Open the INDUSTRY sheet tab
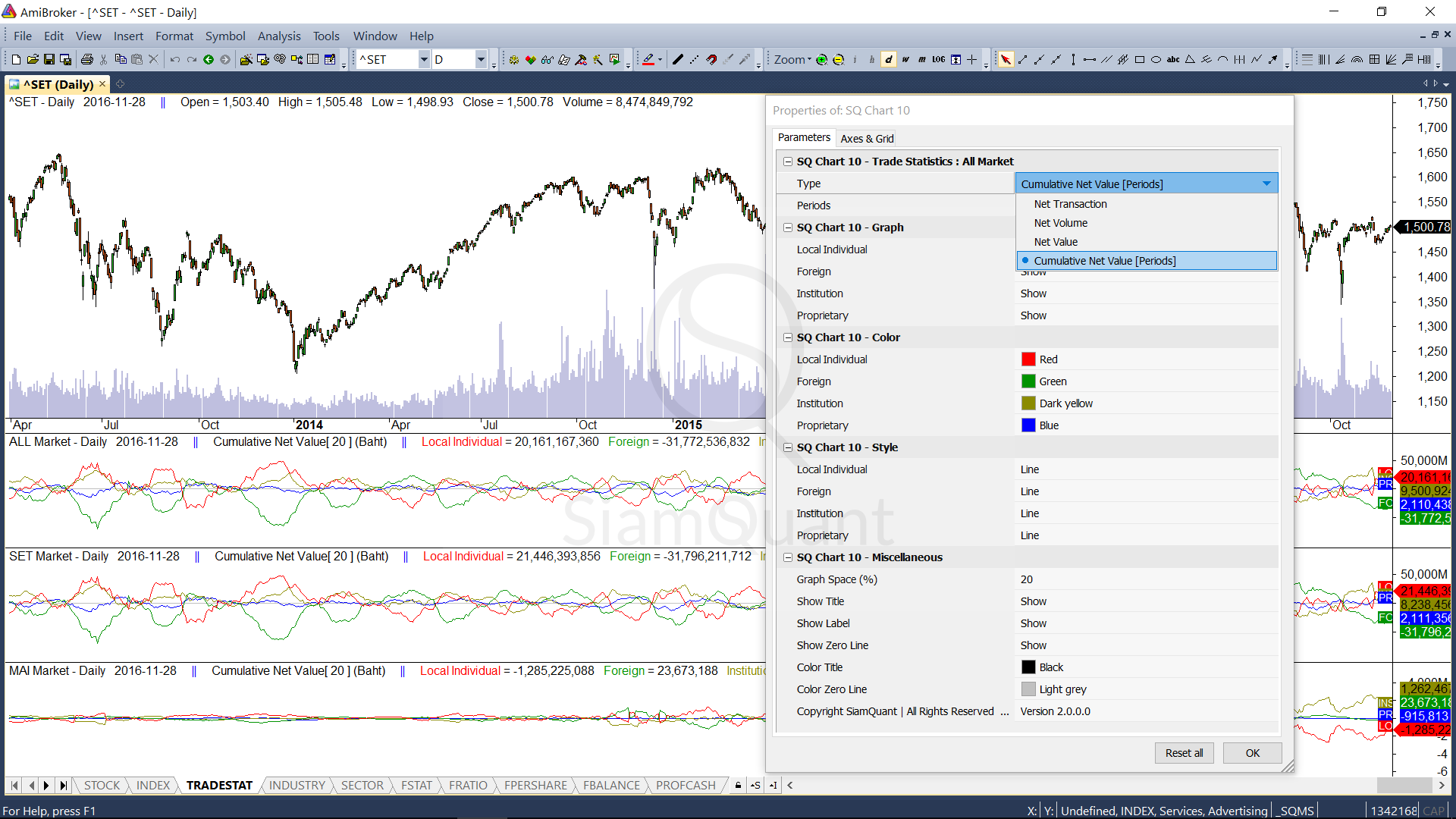1456x819 pixels. [x=297, y=785]
